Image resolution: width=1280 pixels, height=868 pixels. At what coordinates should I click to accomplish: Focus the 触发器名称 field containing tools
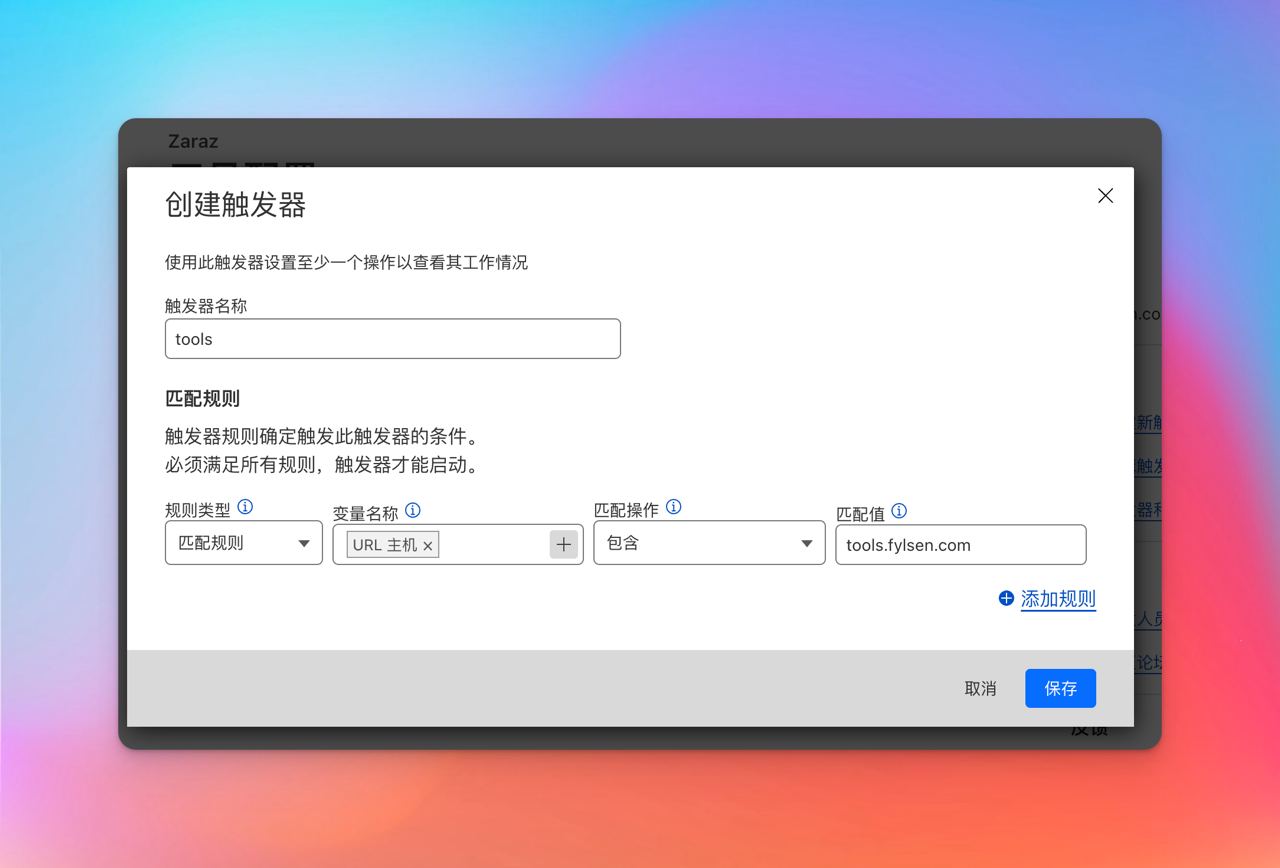(392, 339)
